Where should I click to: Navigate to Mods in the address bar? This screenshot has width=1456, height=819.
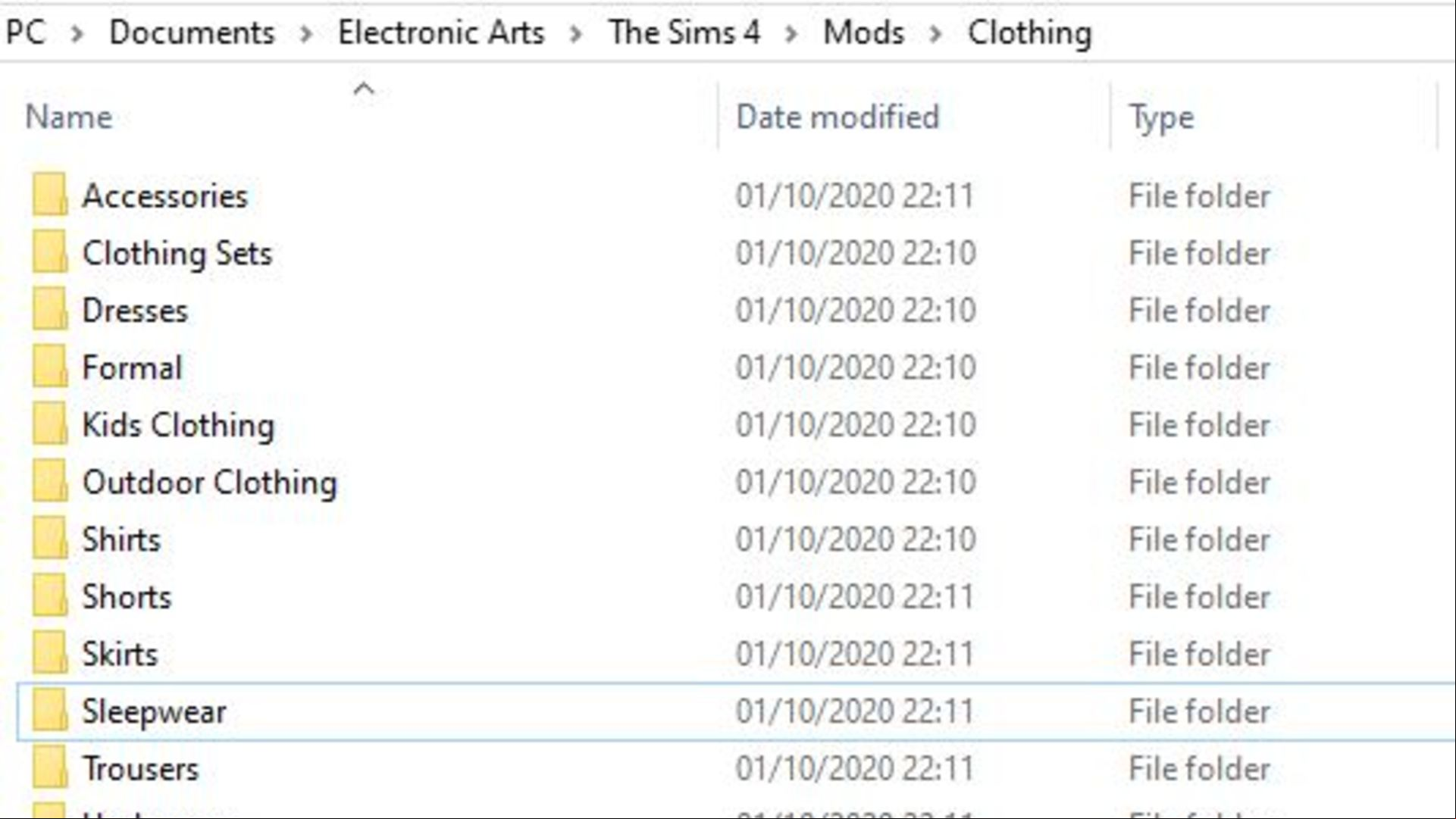coord(864,33)
